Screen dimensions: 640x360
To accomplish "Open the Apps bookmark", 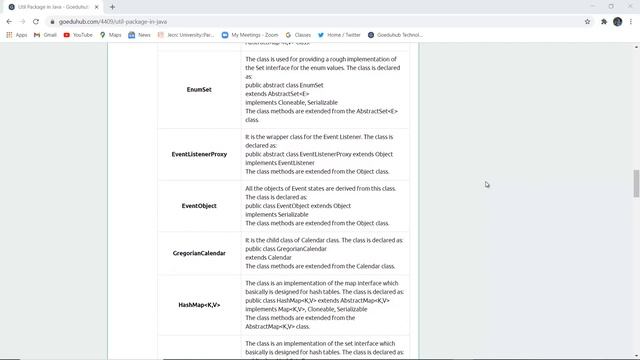I will [x=17, y=35].
